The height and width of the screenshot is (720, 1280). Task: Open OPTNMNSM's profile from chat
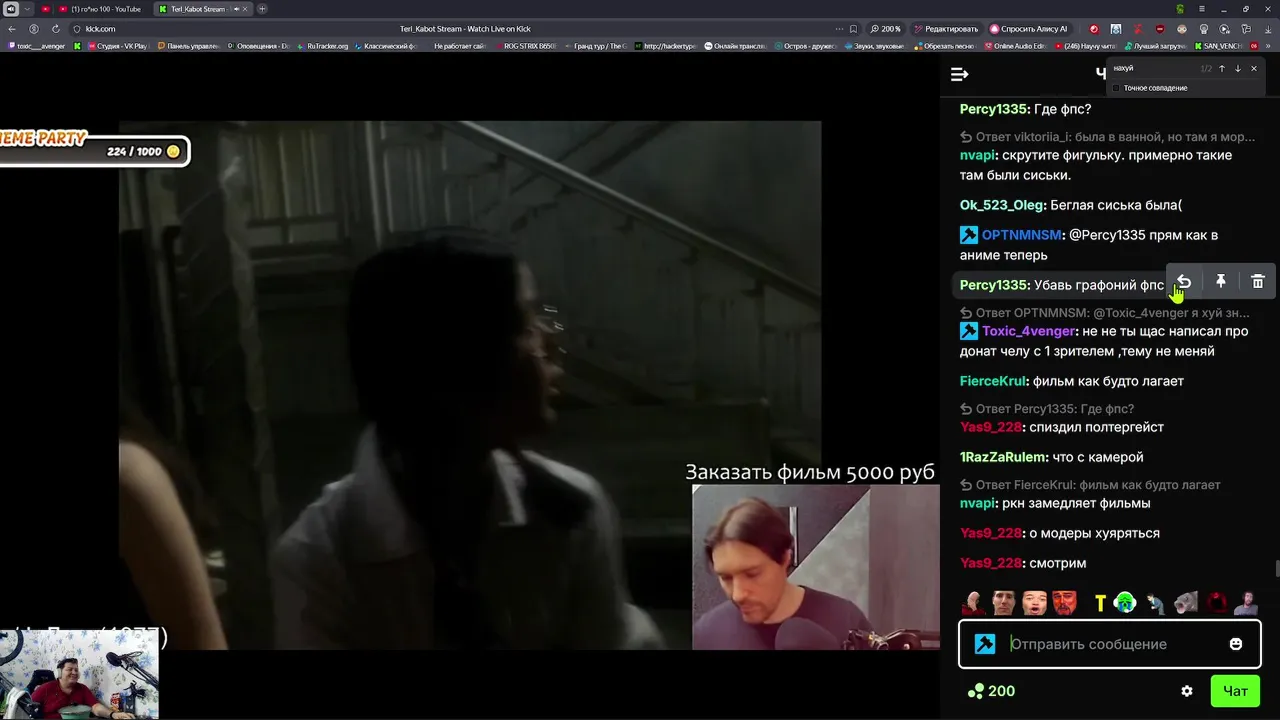point(1022,235)
